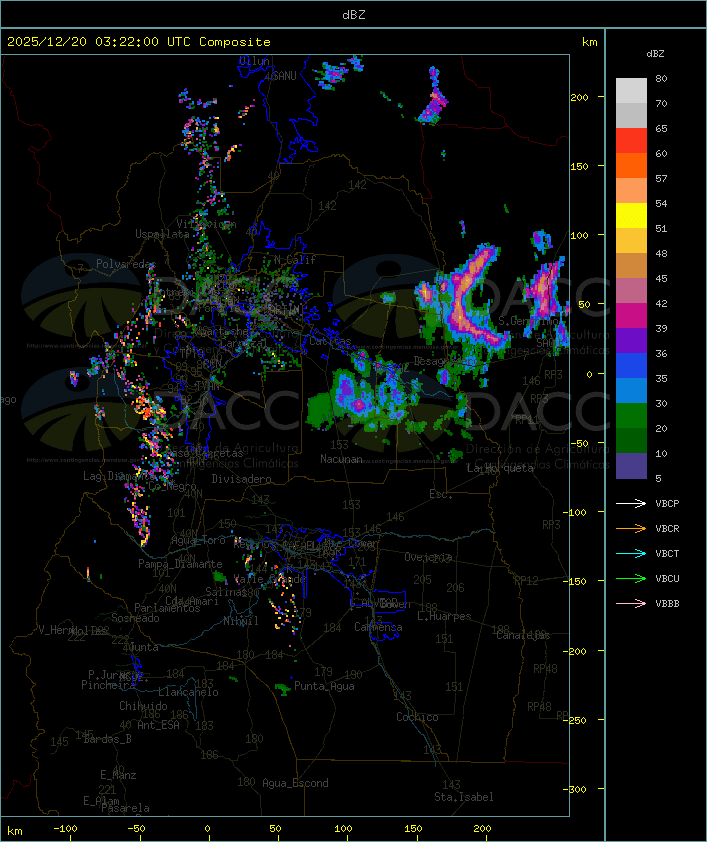Screen dimensions: 707x842
Task: Select the slate 5-10 dBZ legend swatch
Action: point(631,466)
